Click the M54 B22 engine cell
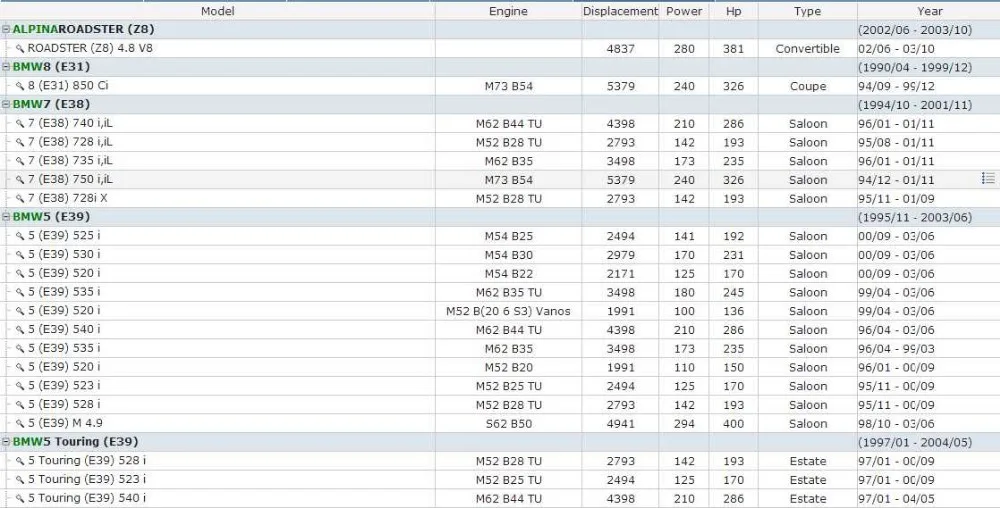The width and height of the screenshot is (1000, 508). pyautogui.click(x=508, y=274)
